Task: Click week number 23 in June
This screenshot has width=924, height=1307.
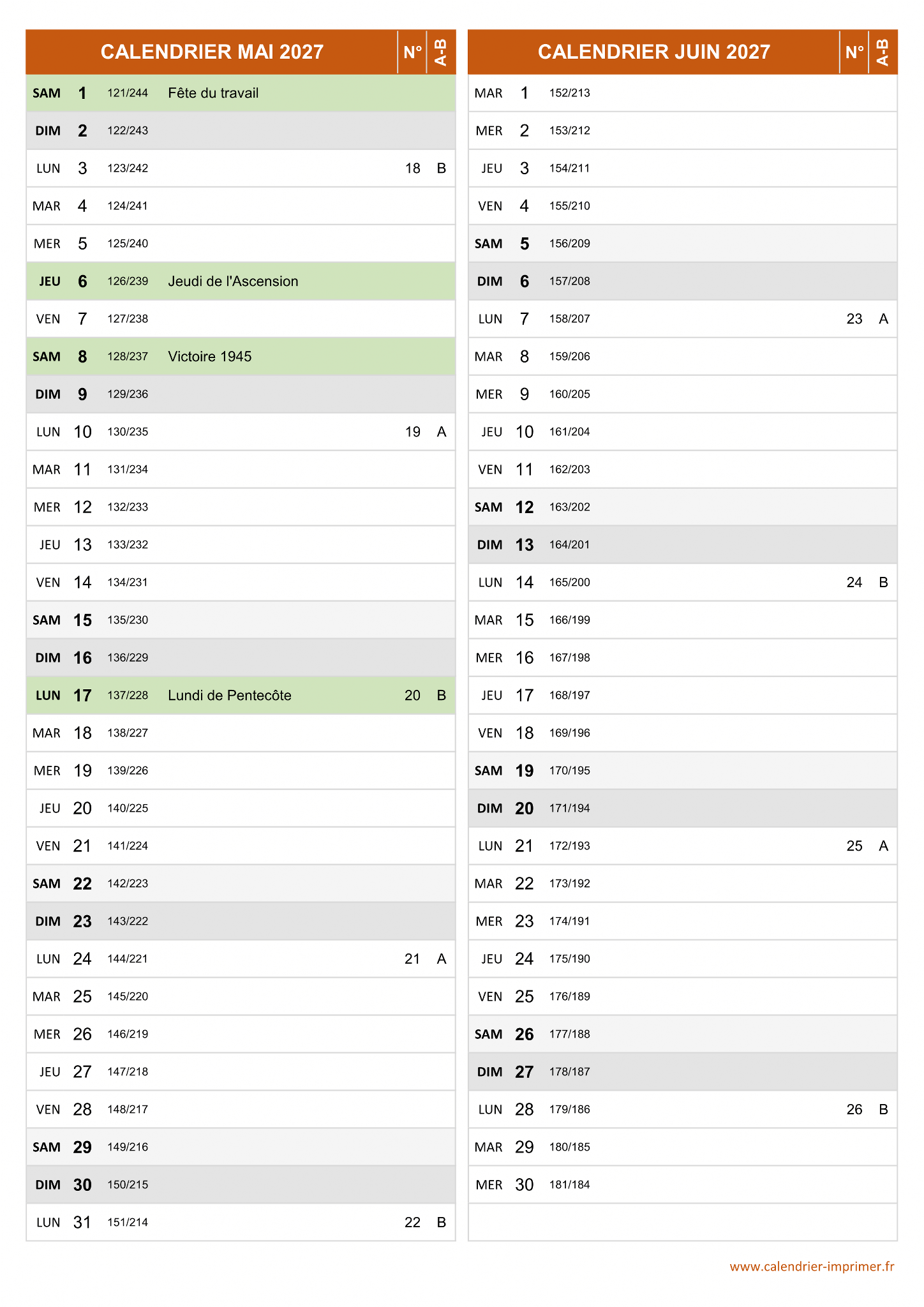Action: pyautogui.click(x=854, y=319)
